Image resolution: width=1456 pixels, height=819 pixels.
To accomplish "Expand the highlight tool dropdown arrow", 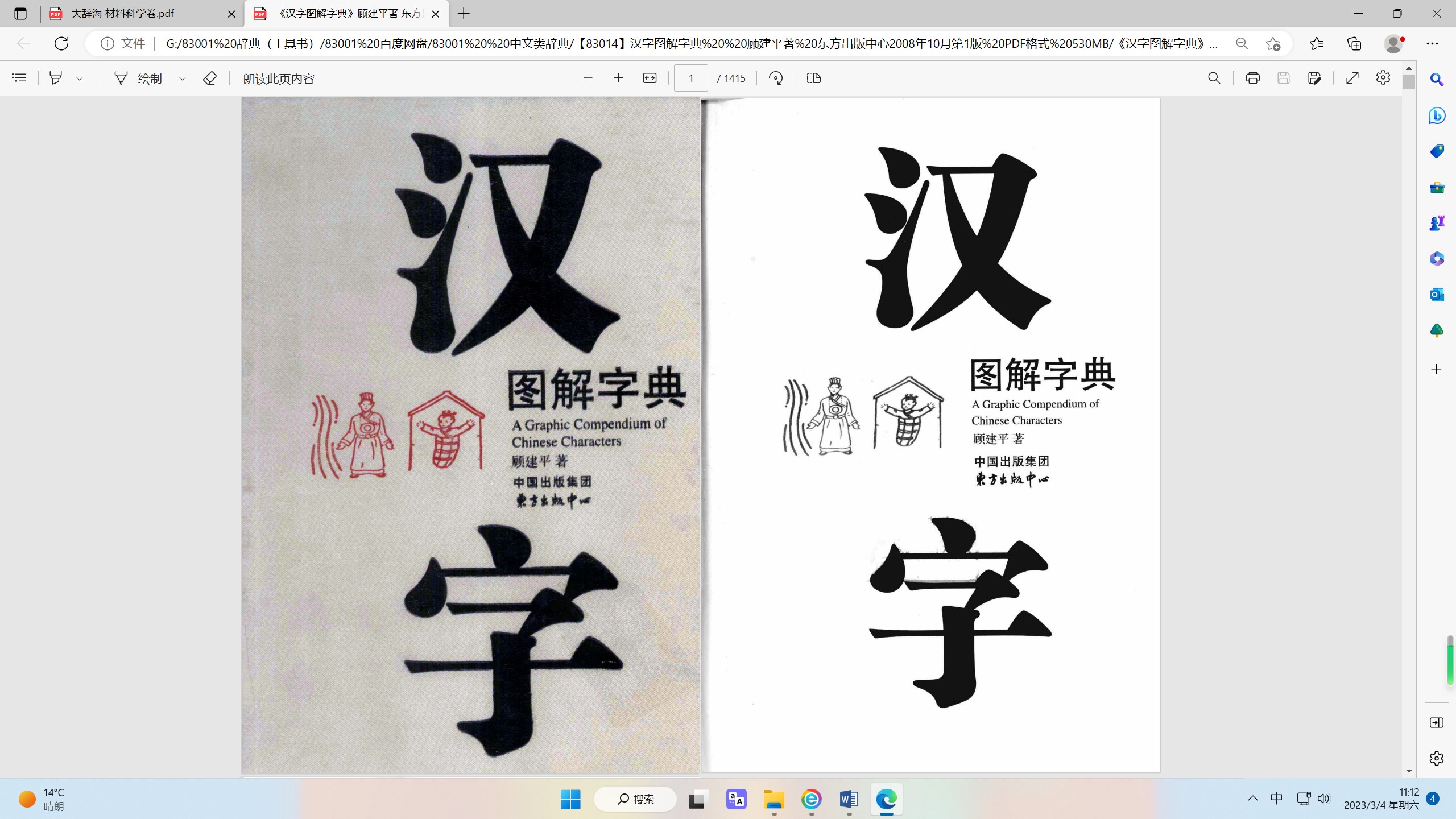I will click(80, 78).
